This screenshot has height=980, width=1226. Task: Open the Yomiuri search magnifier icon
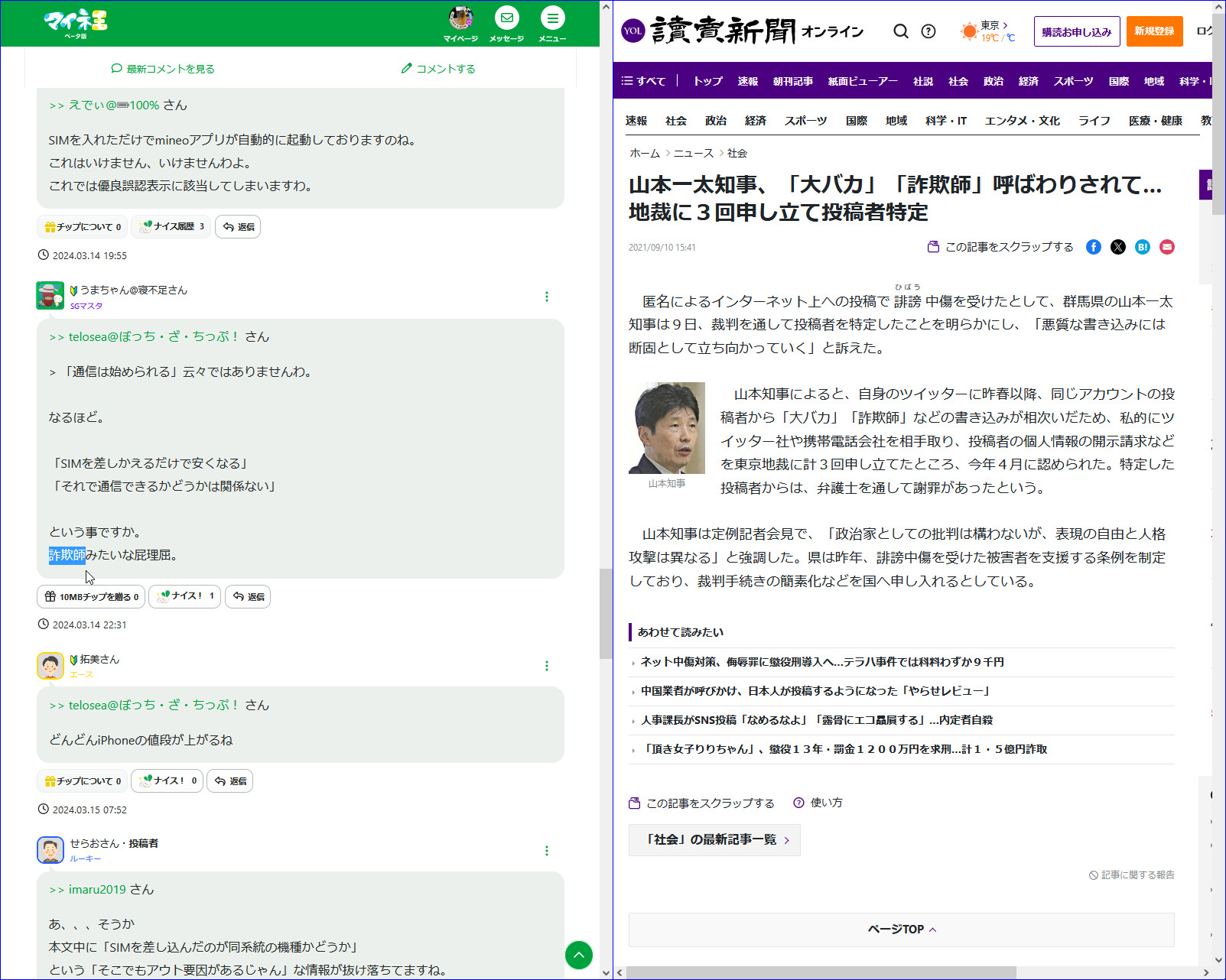901,31
